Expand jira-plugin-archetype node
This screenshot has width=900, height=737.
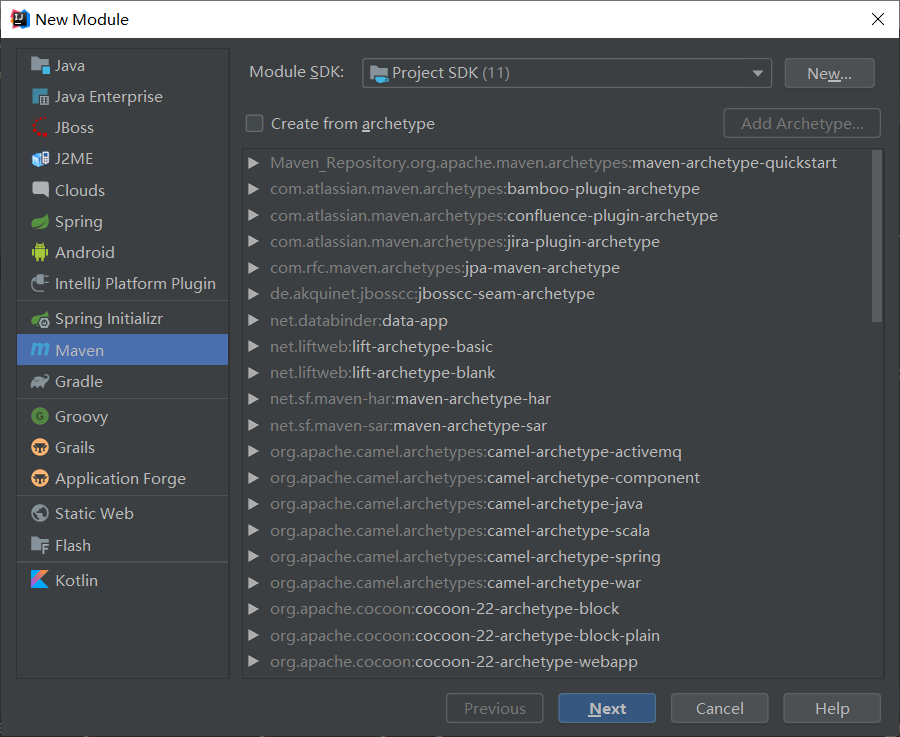pos(253,242)
